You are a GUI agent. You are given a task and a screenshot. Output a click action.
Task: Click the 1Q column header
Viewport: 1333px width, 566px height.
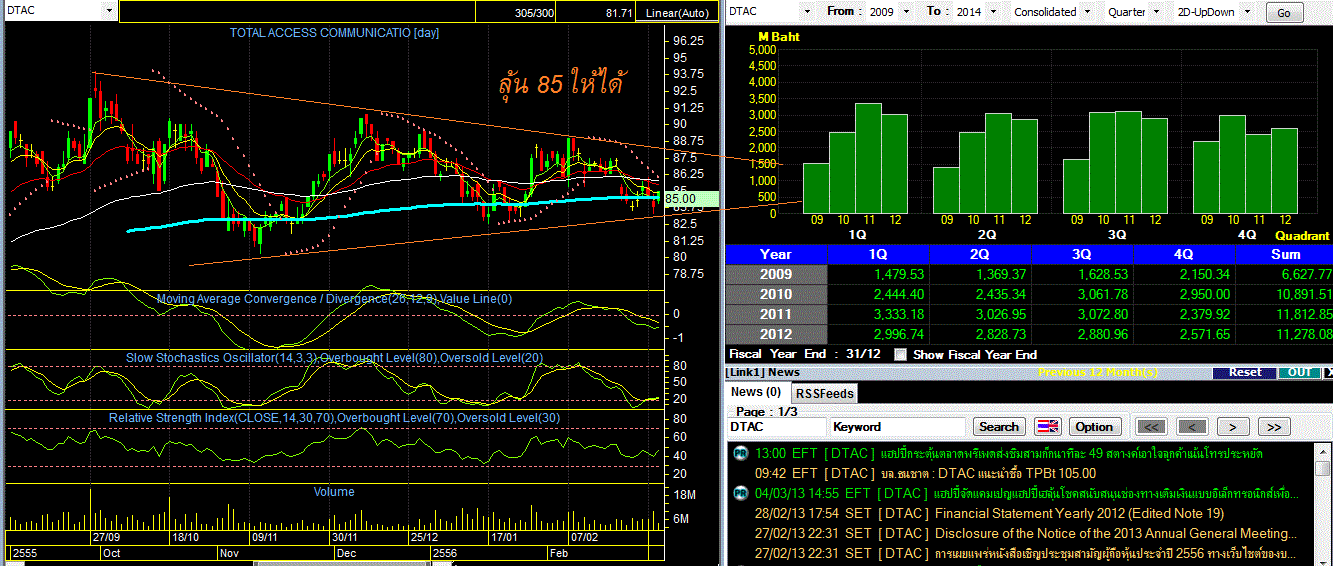(880, 254)
